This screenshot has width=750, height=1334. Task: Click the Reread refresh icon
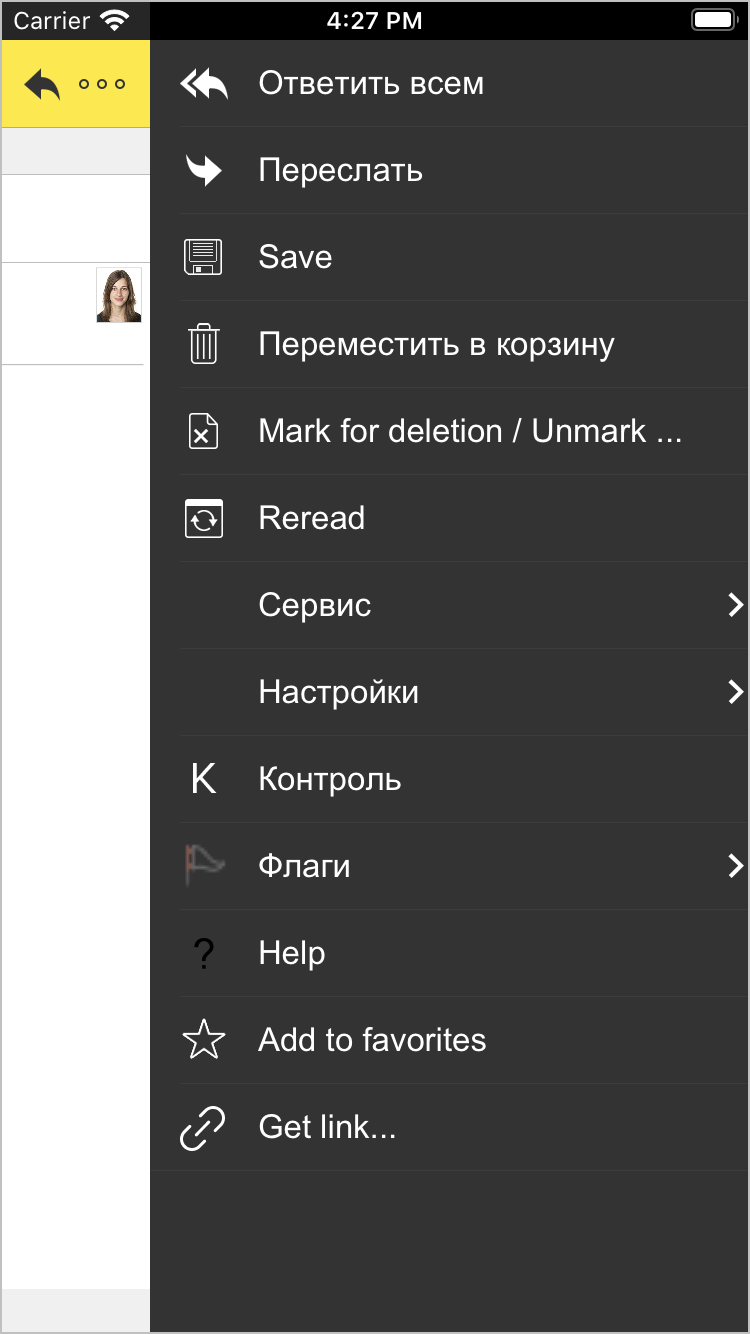click(x=204, y=518)
